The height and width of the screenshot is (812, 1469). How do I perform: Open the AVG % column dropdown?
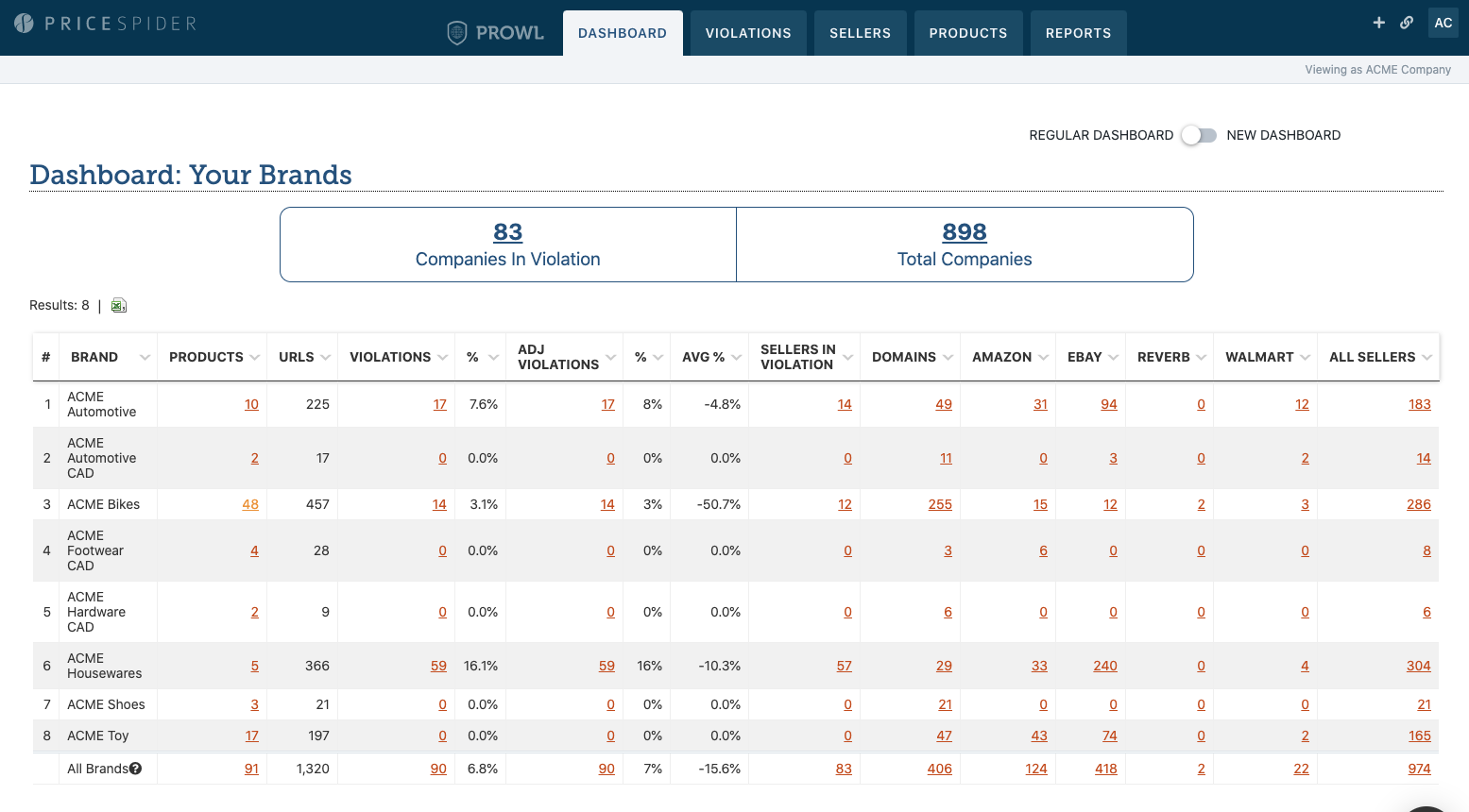[x=737, y=357]
